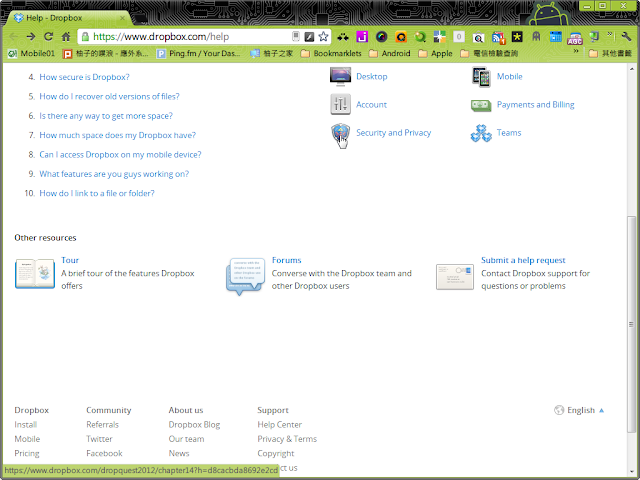Open the 柚子之家 bookmark
Viewport: 640px width, 480px height.
point(271,53)
